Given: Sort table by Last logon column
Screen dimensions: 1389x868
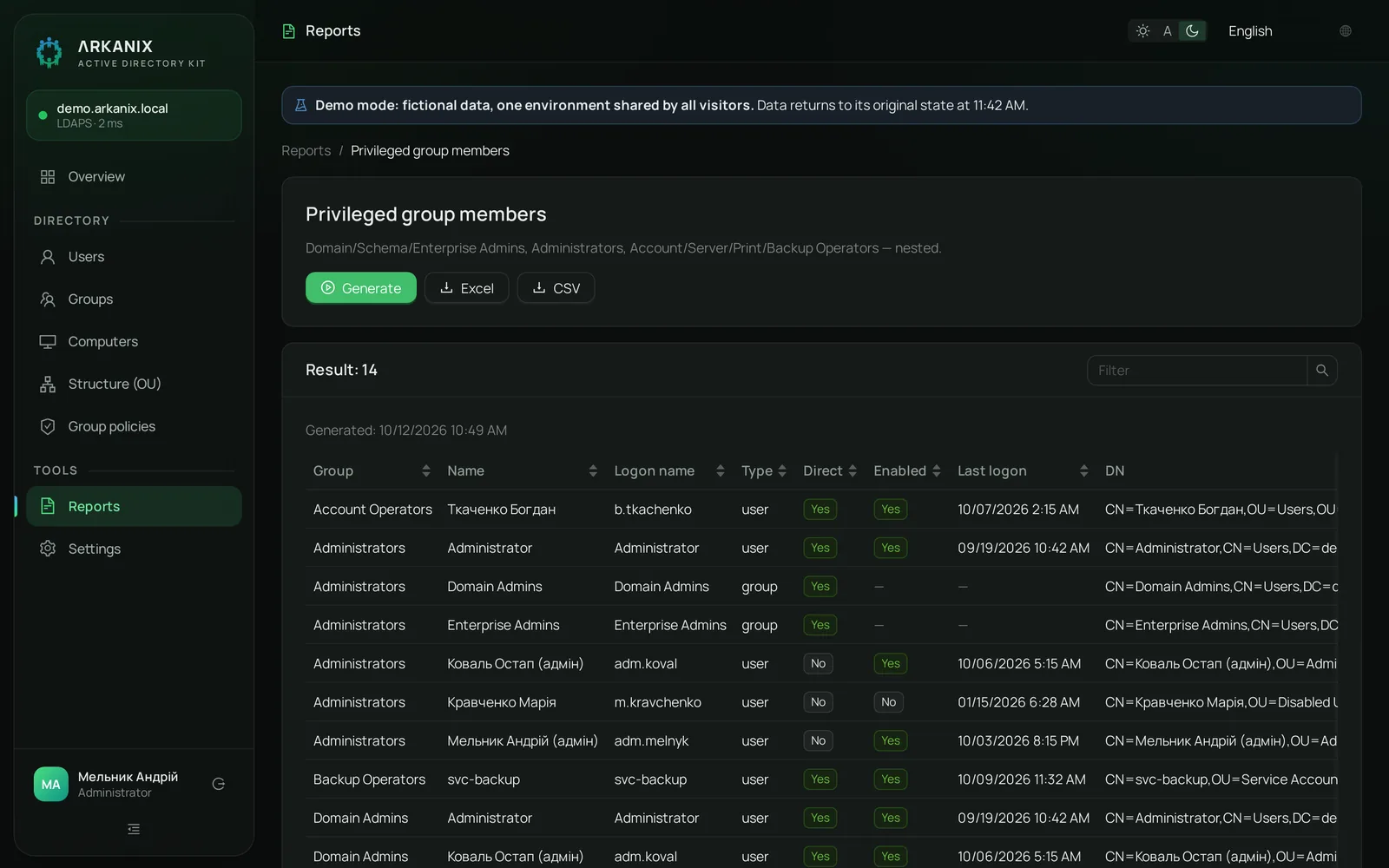Looking at the screenshot, I should point(1023,470).
